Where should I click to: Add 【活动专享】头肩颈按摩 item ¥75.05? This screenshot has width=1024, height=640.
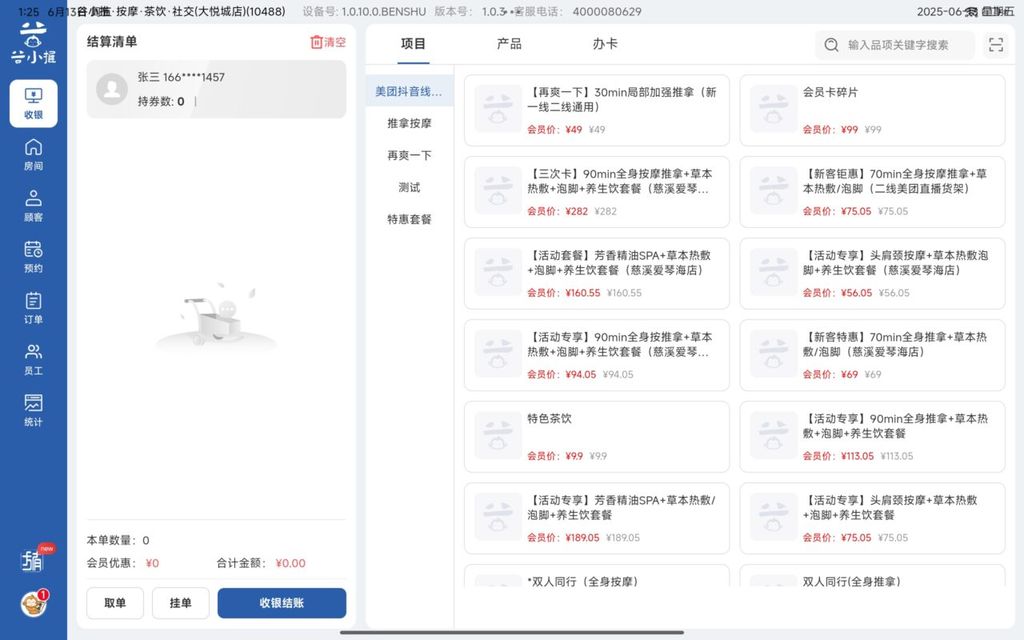(x=872, y=519)
